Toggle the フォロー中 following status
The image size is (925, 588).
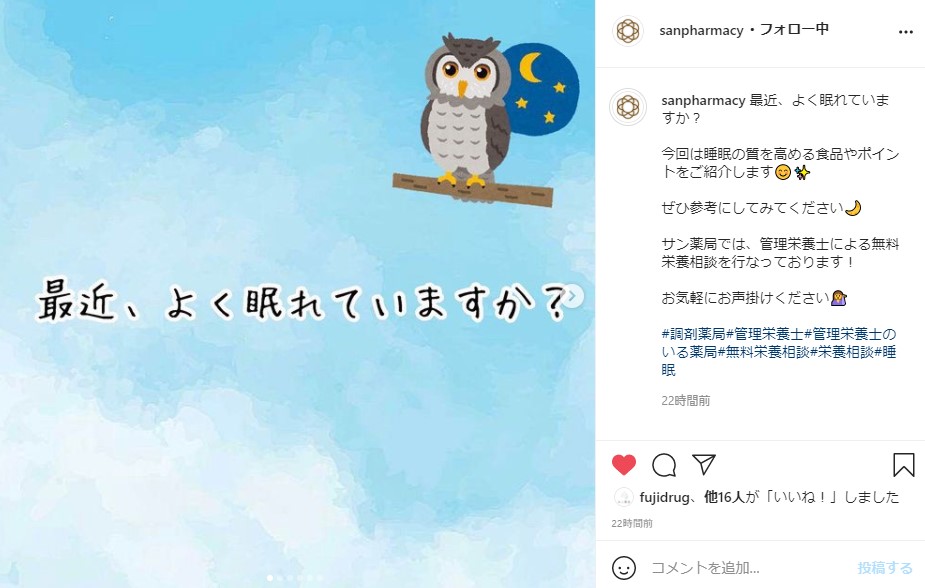(794, 29)
